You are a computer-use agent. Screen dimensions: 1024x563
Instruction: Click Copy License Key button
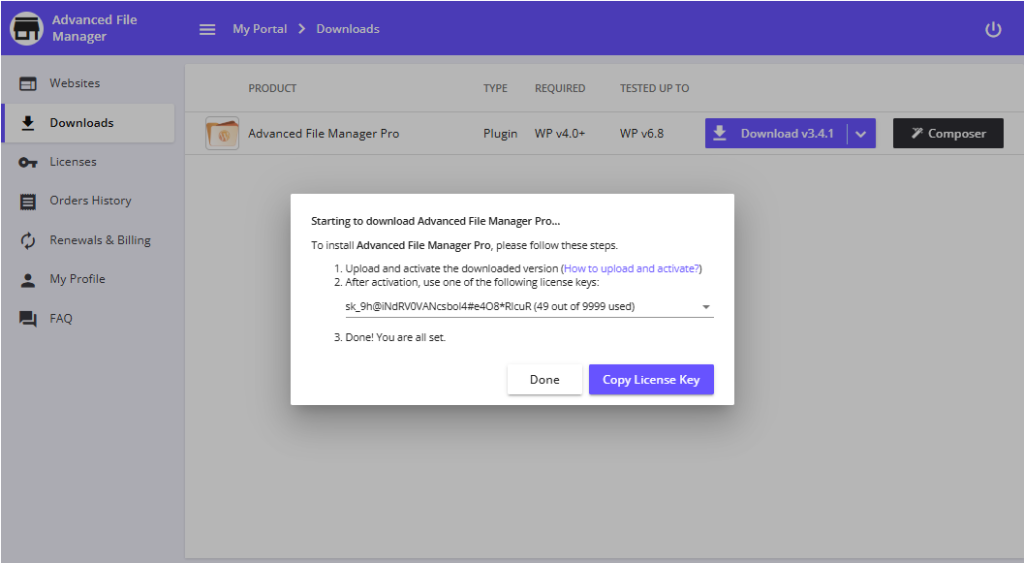[x=651, y=379]
